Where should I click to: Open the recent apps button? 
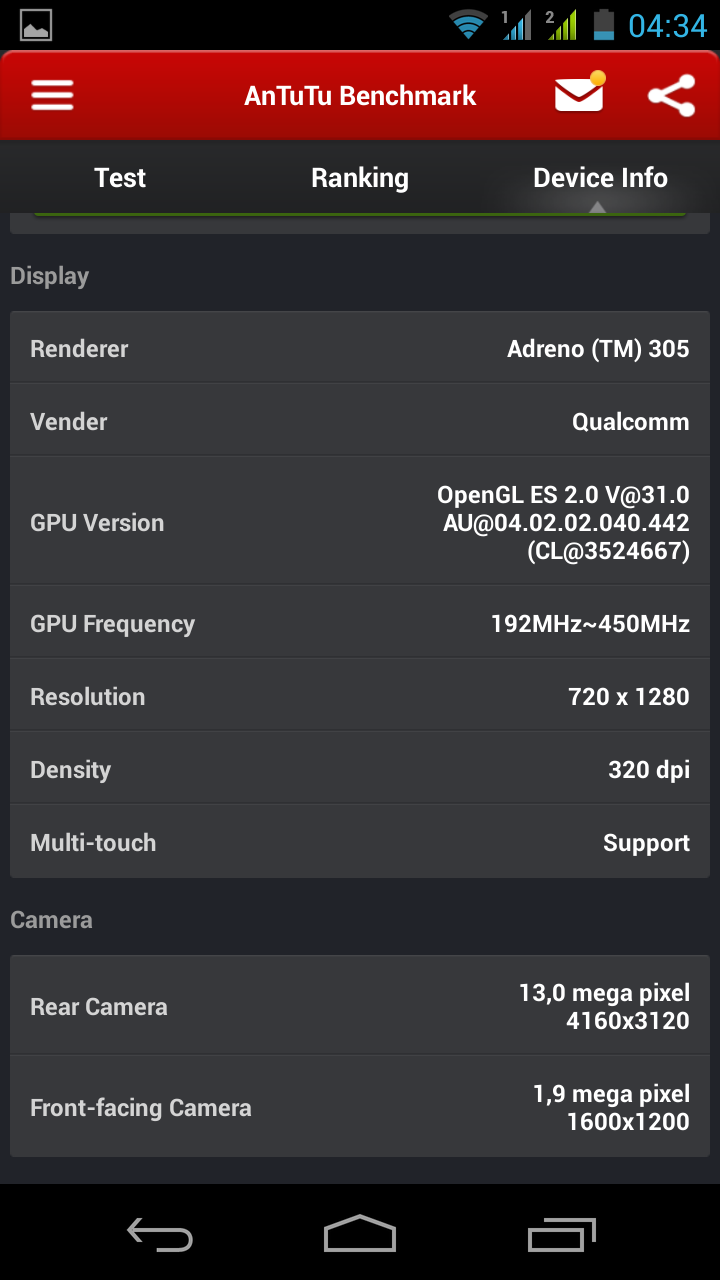(x=562, y=1234)
